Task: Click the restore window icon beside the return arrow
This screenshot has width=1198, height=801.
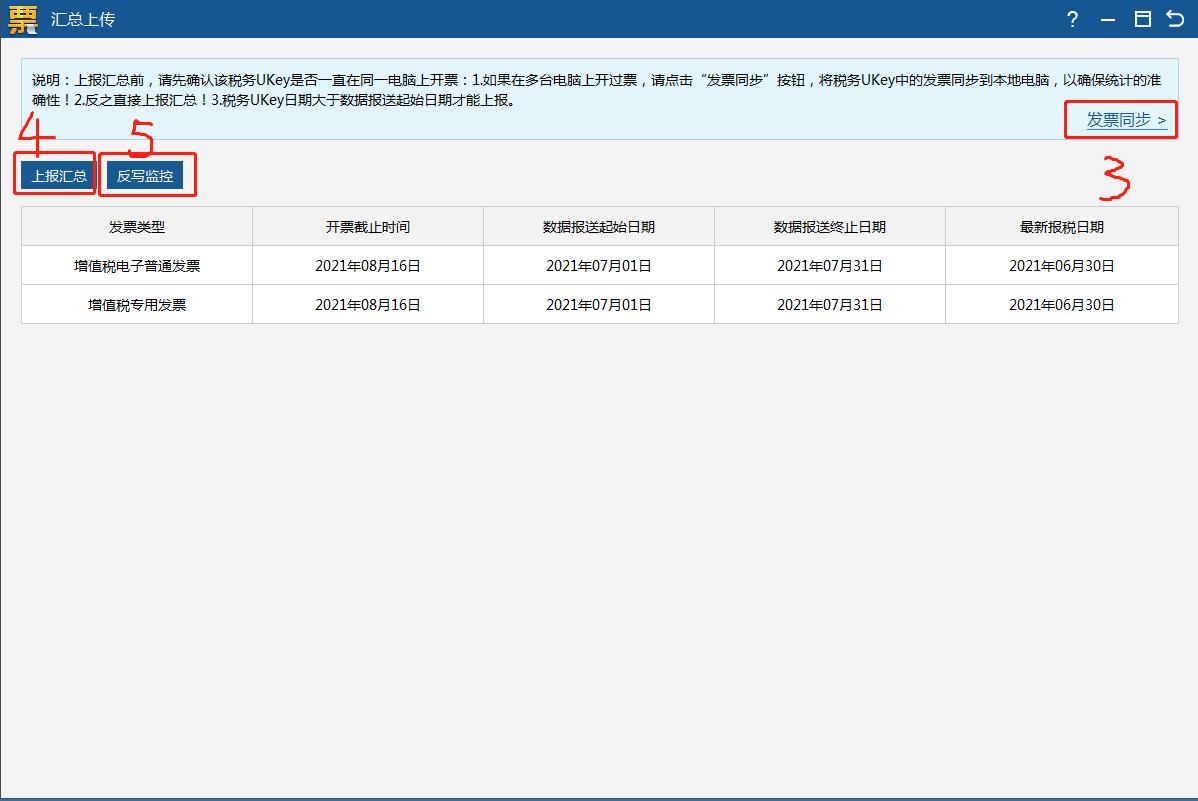Action: (x=1142, y=18)
